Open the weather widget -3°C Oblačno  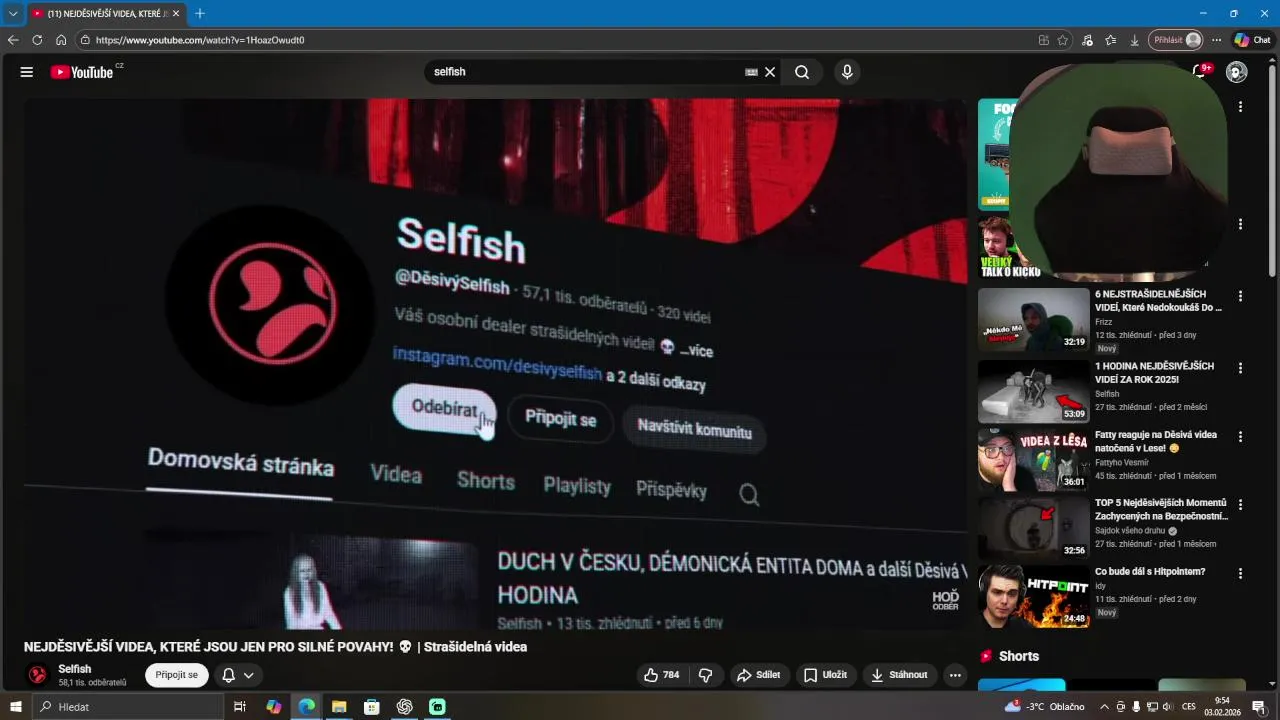pos(1044,707)
